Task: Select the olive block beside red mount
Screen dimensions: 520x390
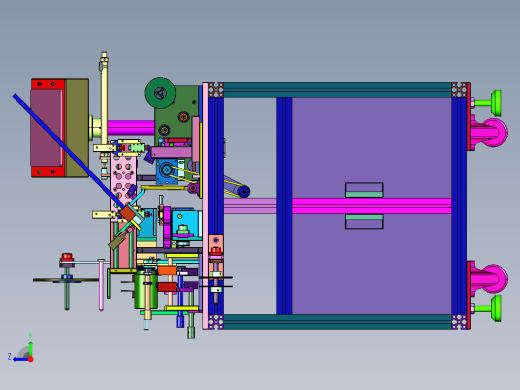Action: (77, 128)
